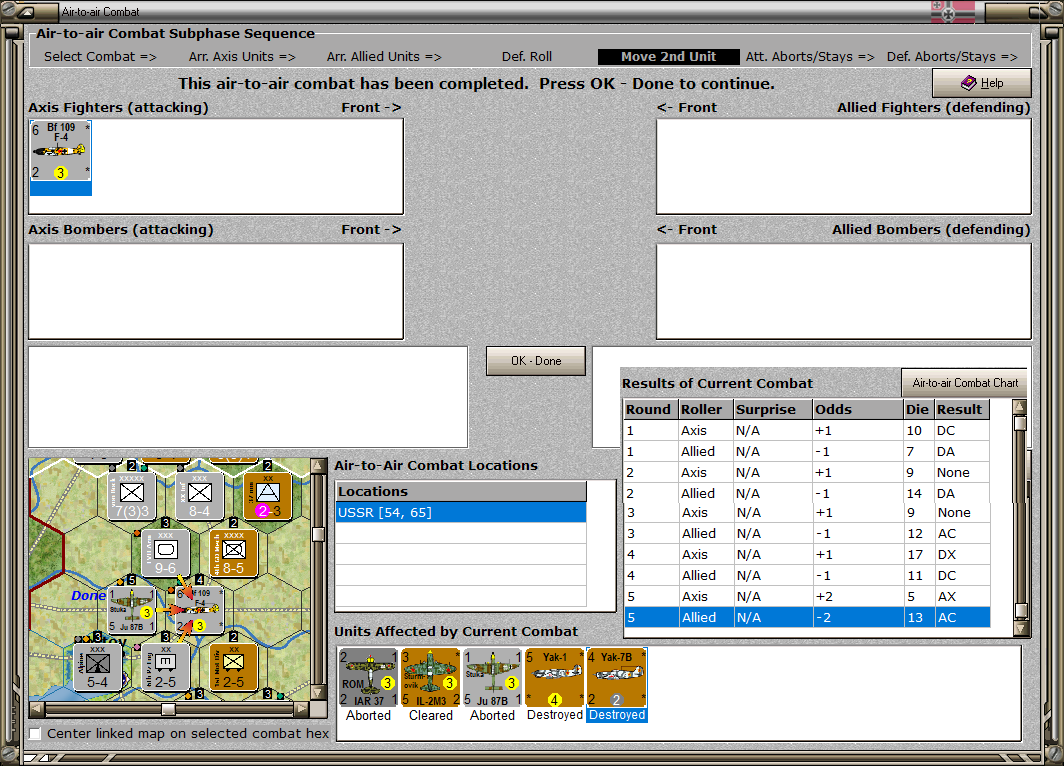Click the Odds column header in results table

pos(858,409)
